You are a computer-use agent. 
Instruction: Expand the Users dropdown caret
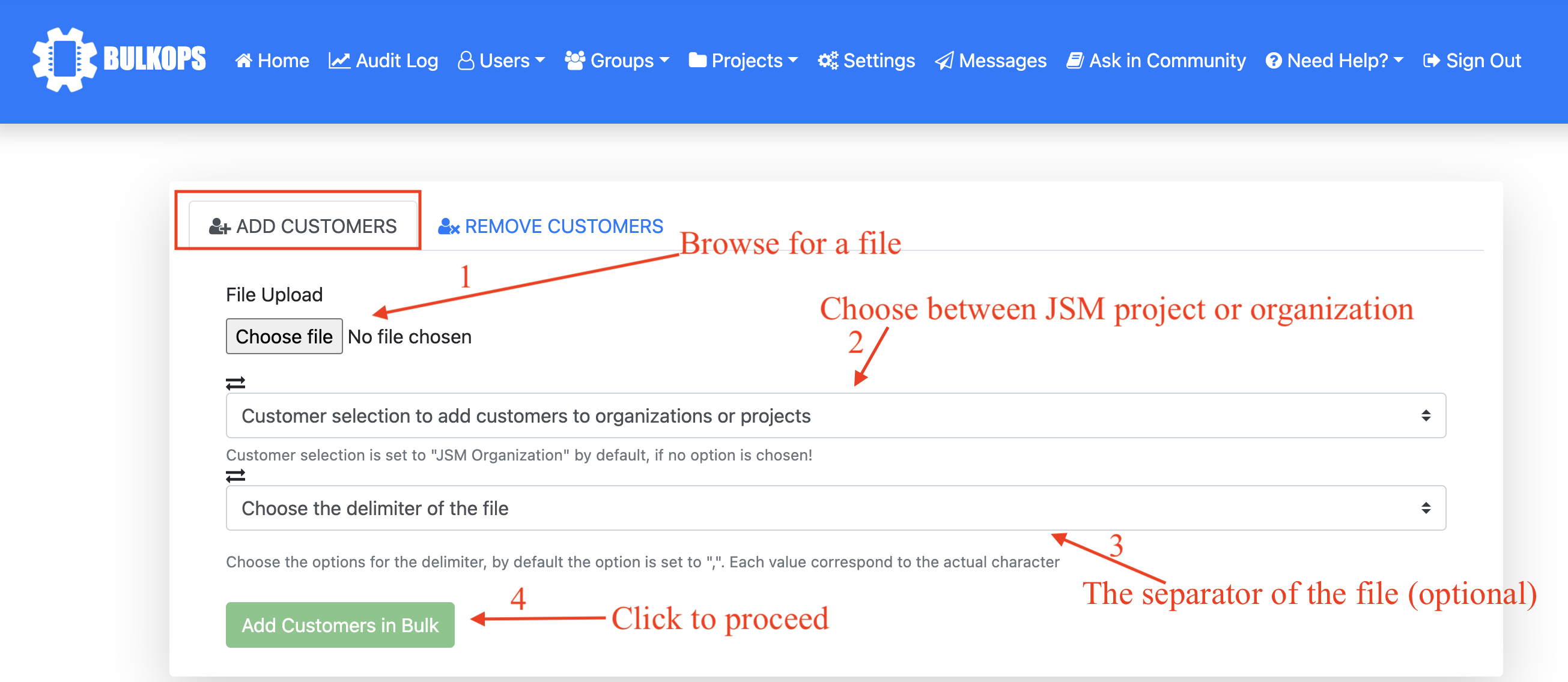coord(540,60)
